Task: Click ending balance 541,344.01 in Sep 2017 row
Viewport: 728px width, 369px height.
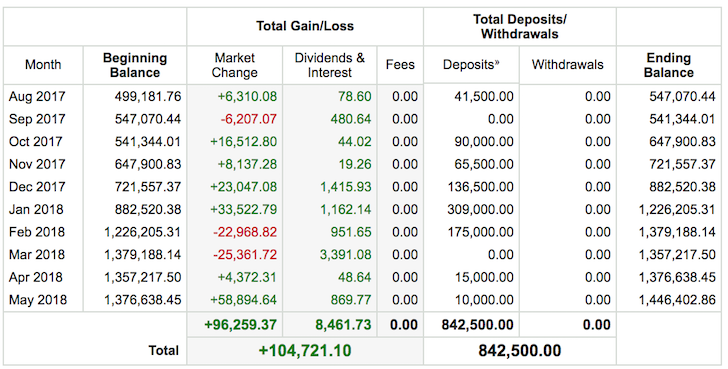Action: tap(682, 119)
